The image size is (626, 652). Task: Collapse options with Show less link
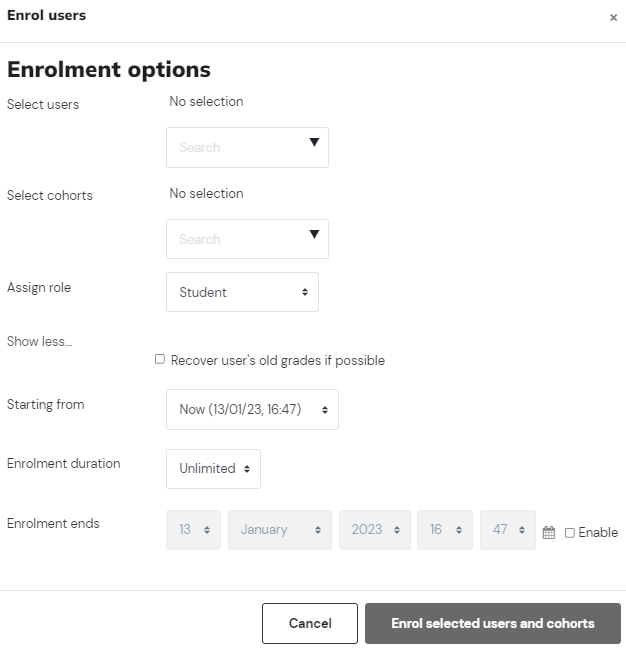[x=40, y=341]
